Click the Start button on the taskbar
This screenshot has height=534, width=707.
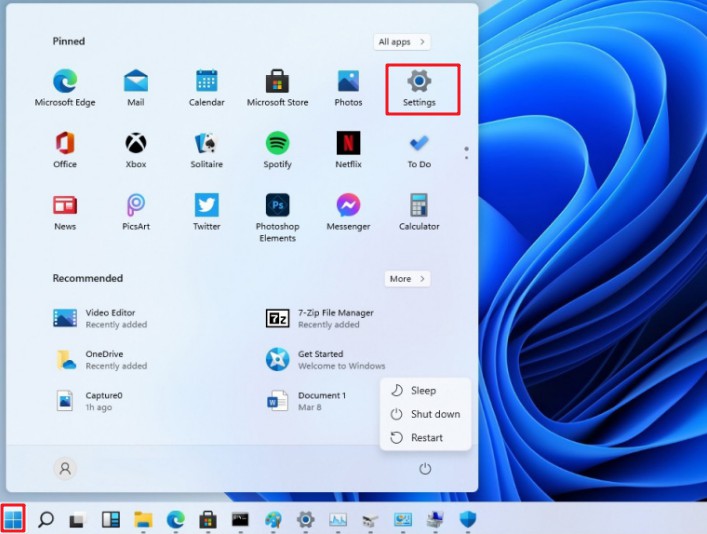[13, 519]
